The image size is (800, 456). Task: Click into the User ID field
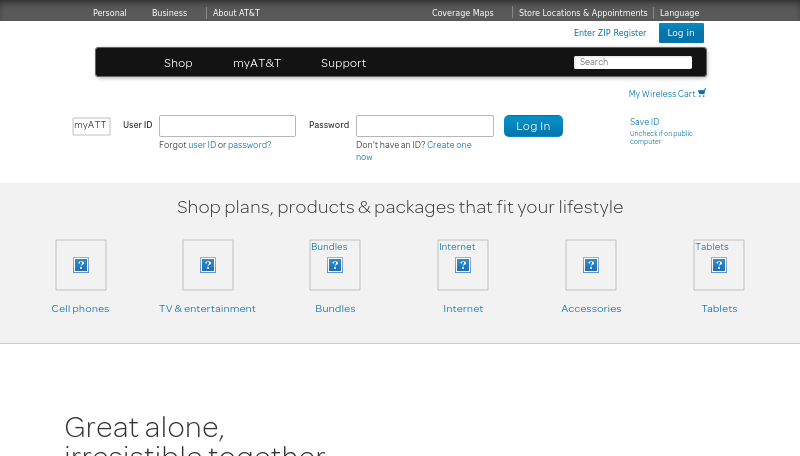[228, 126]
